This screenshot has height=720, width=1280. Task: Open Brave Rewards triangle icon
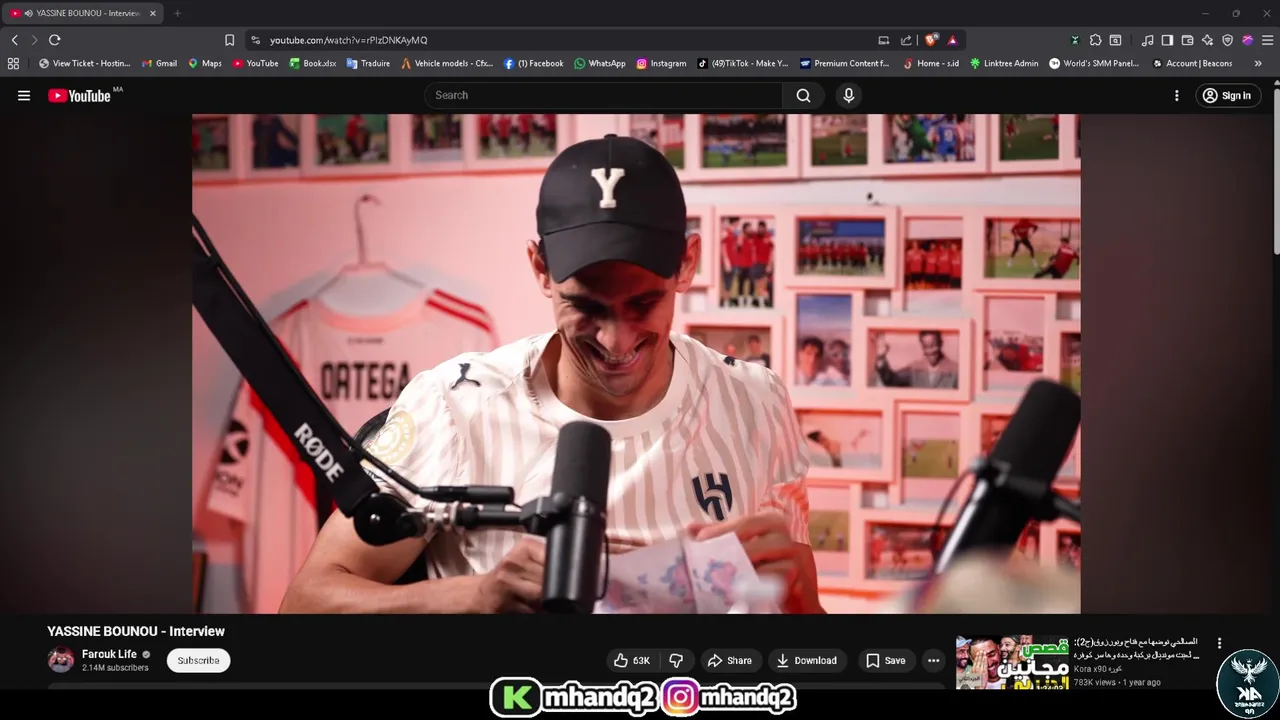[x=953, y=40]
